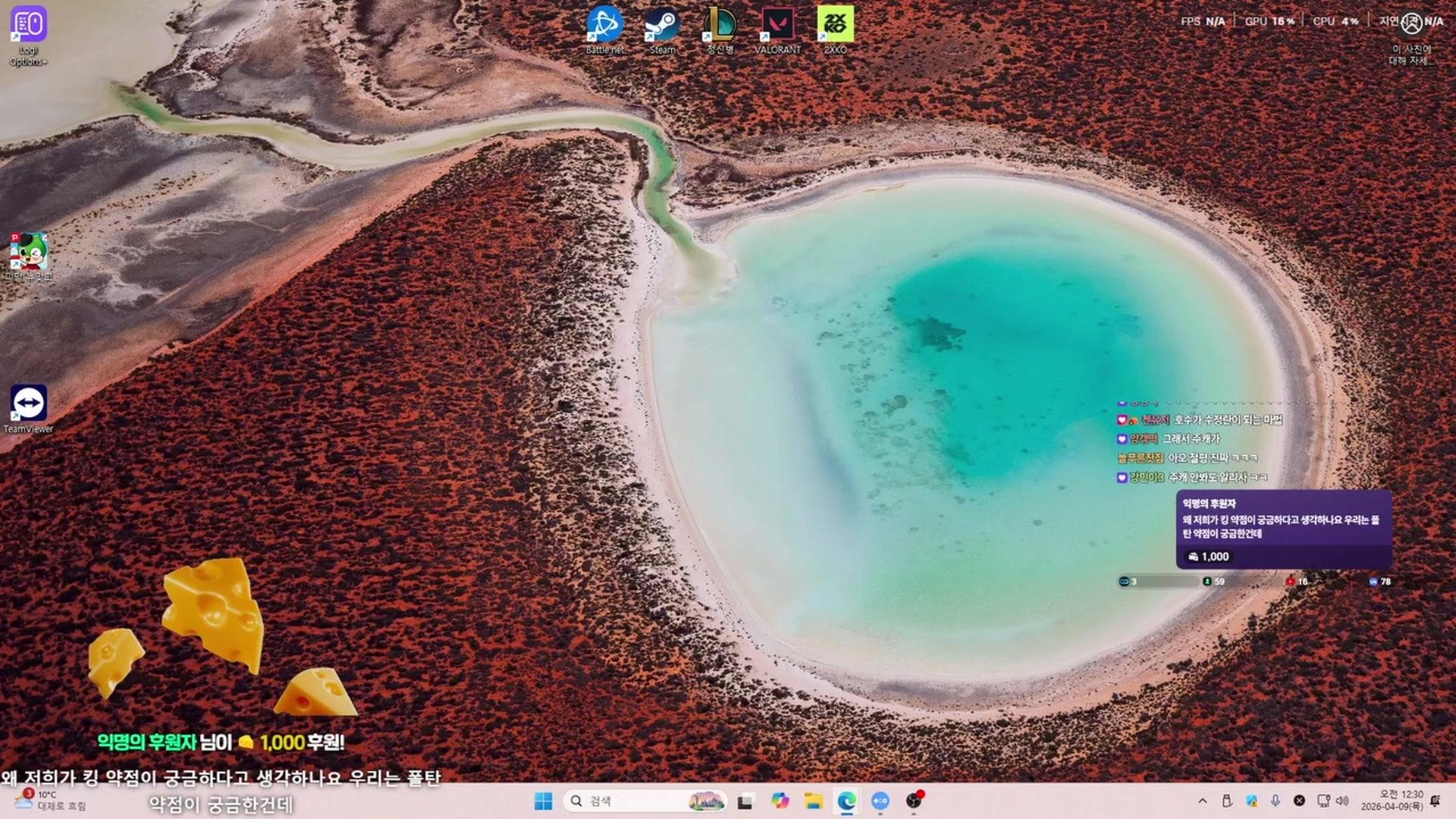Open the notification bell in the taskbar

pyautogui.click(x=1435, y=801)
